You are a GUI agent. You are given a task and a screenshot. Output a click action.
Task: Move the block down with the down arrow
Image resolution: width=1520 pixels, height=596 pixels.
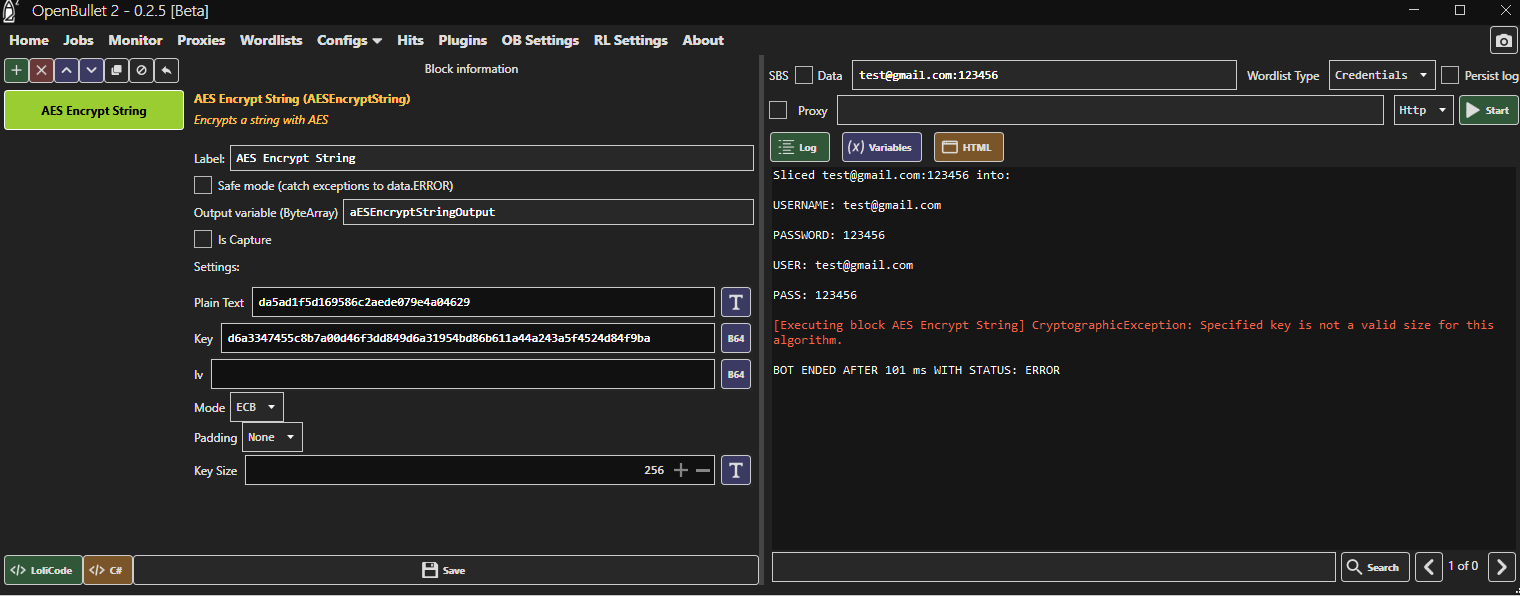(x=91, y=70)
